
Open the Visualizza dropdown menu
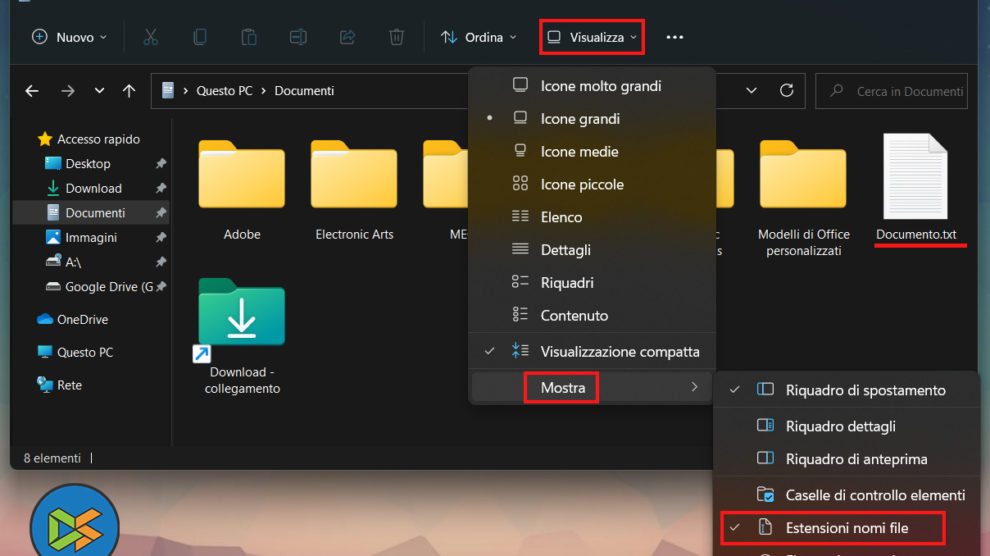tap(591, 37)
